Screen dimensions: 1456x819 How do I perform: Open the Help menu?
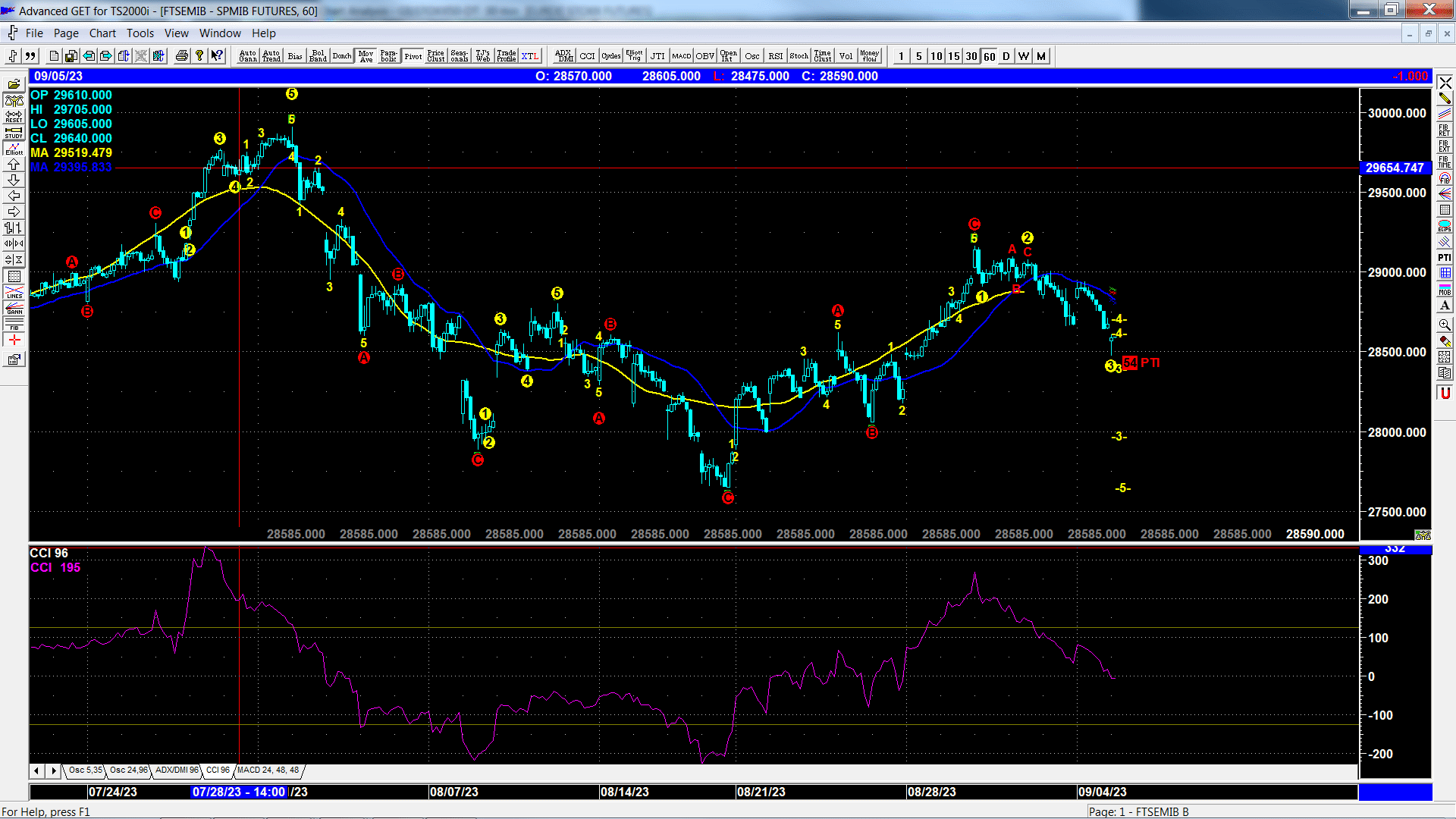264,33
